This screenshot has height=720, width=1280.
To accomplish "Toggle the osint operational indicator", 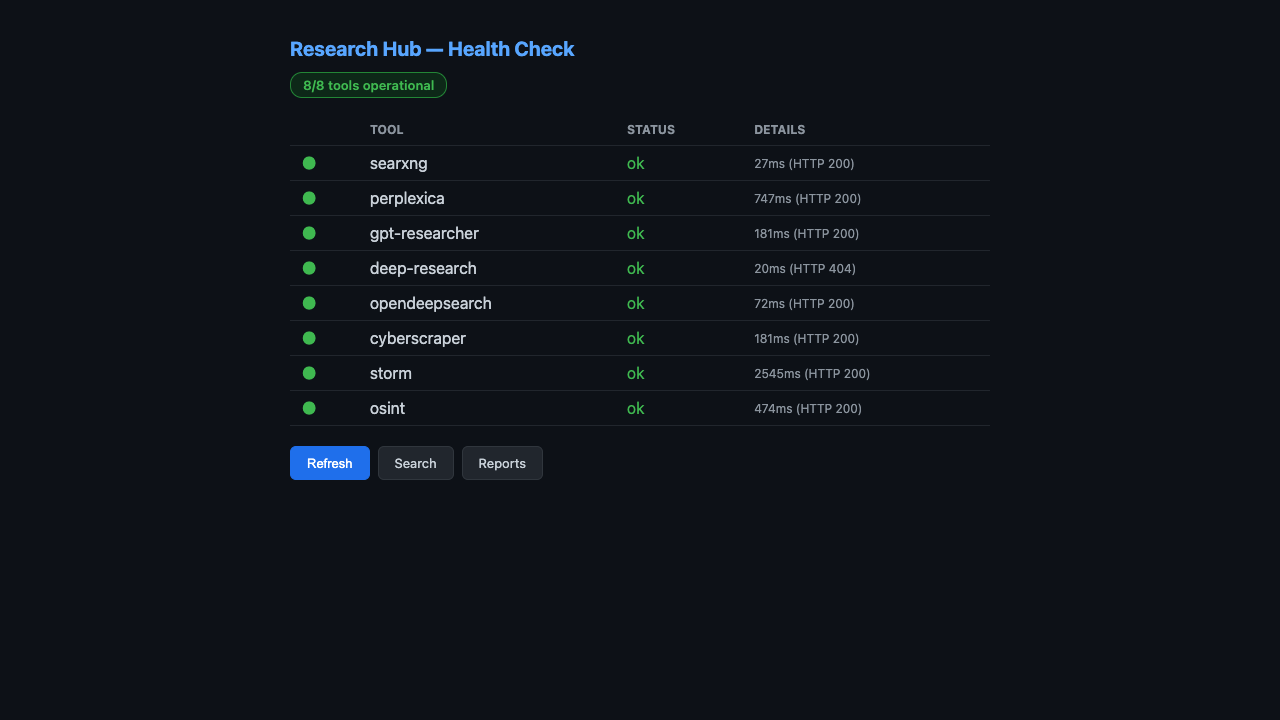I will point(309,408).
